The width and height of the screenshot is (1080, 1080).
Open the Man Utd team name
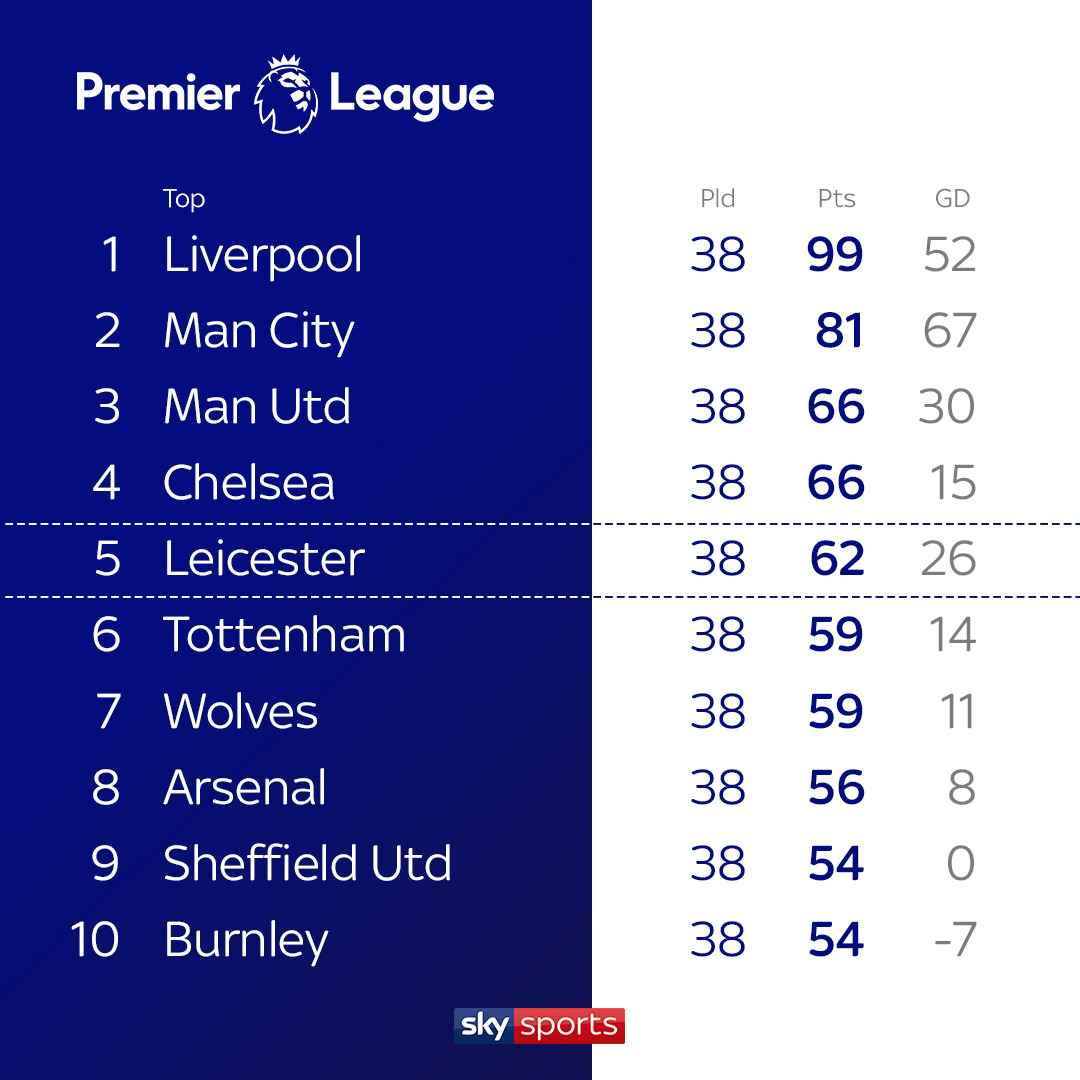click(257, 406)
